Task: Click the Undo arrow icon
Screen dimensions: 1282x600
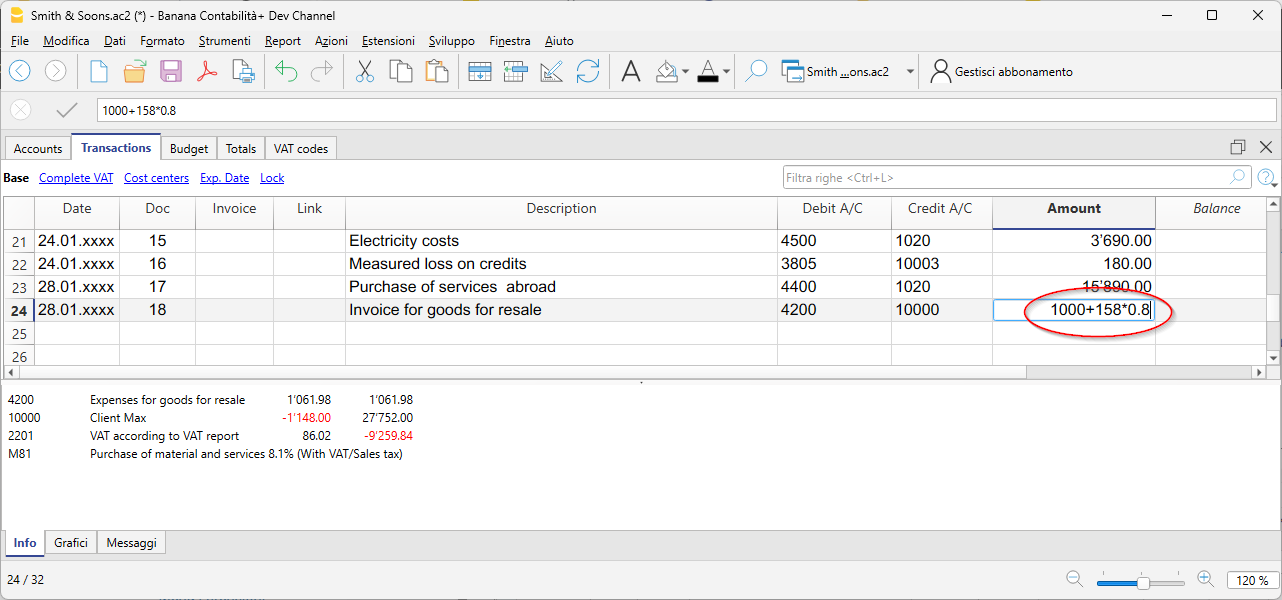Action: point(287,71)
